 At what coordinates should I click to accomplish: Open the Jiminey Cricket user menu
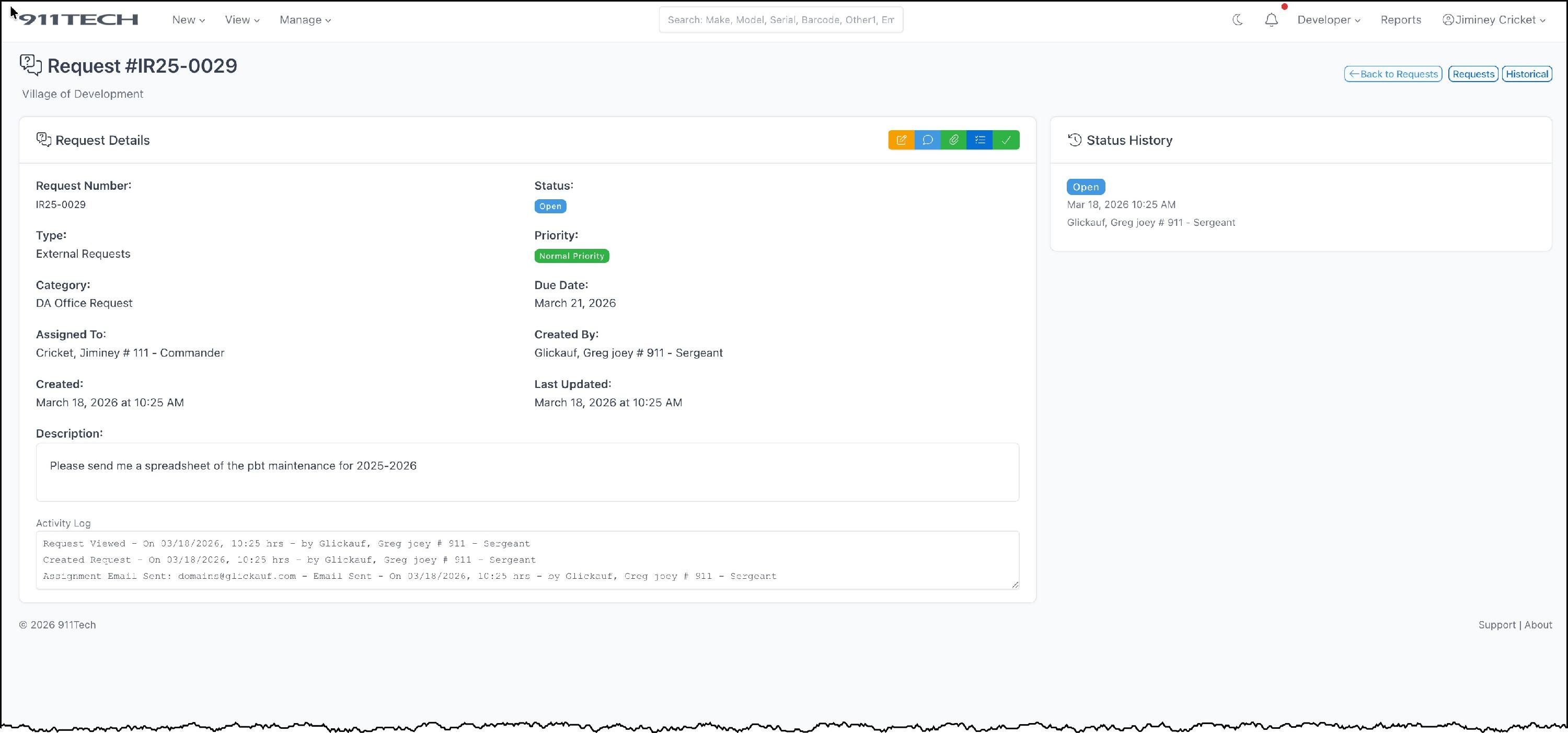(1494, 20)
